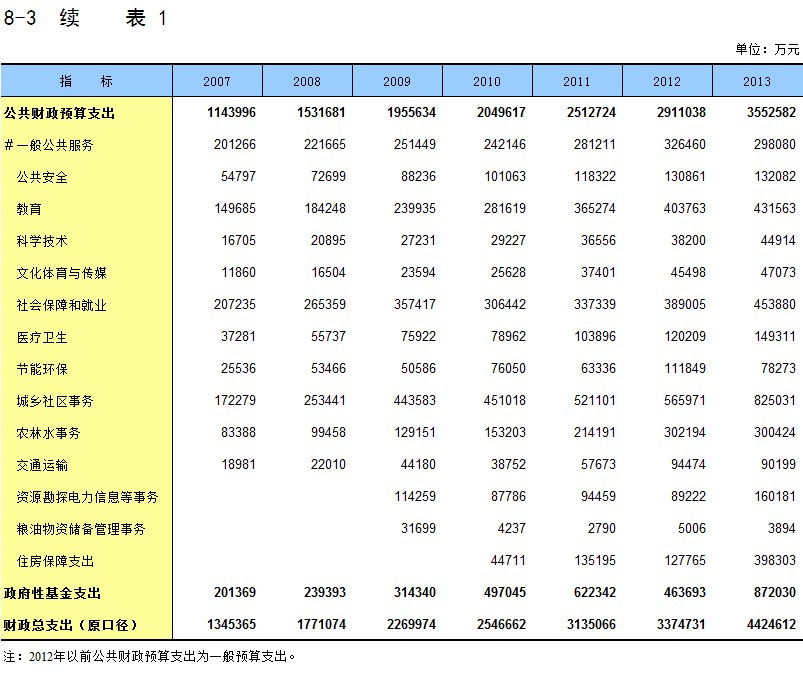Click the 节能环保 row label
The height and width of the screenshot is (673, 803).
tap(42, 369)
